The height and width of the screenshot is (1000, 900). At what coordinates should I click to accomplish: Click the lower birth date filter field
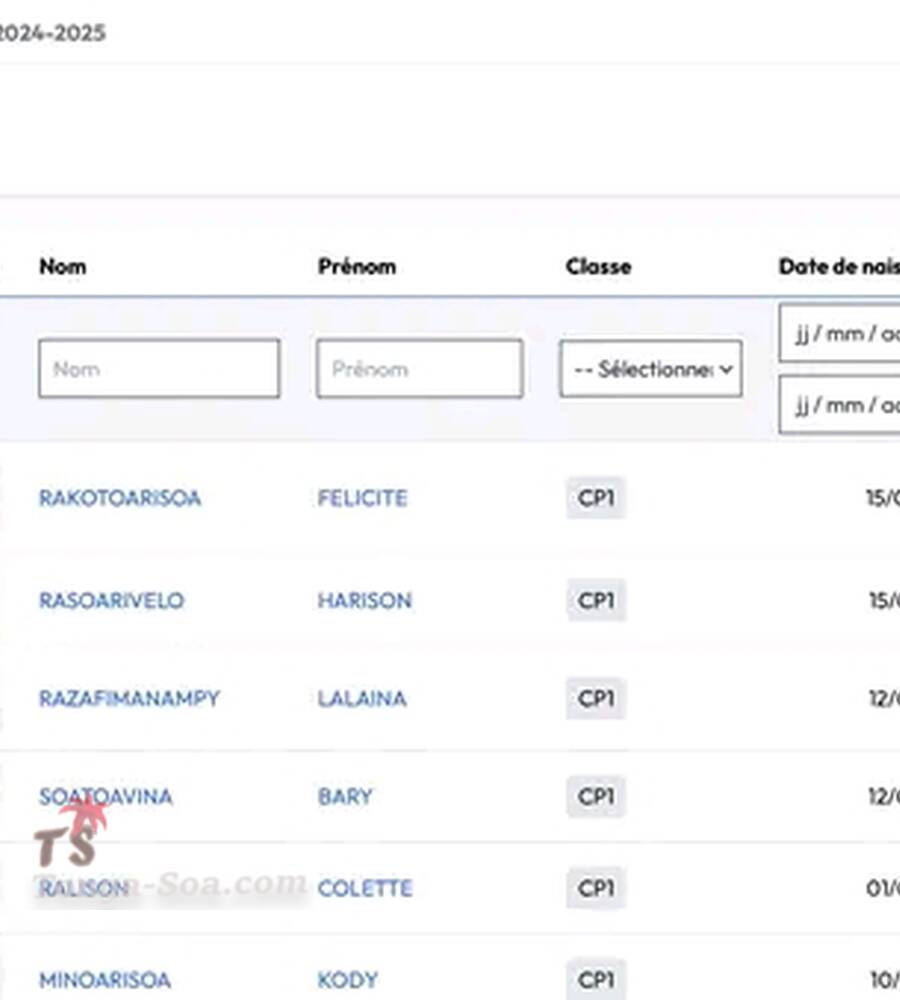(840, 405)
